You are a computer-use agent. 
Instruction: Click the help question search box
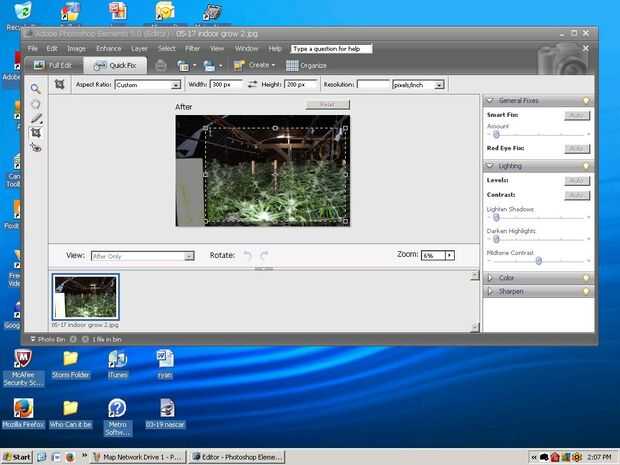(331, 49)
